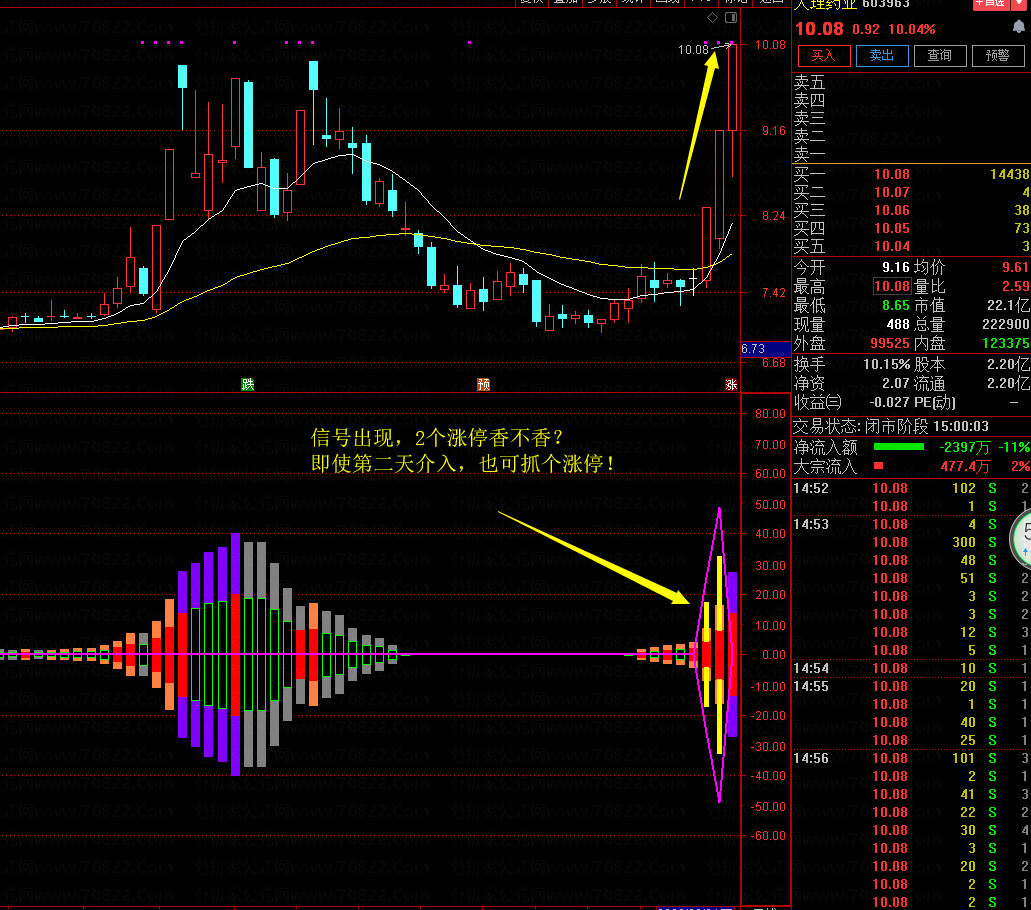Click the PE(动) label
Image resolution: width=1031 pixels, height=910 pixels.
[x=935, y=402]
